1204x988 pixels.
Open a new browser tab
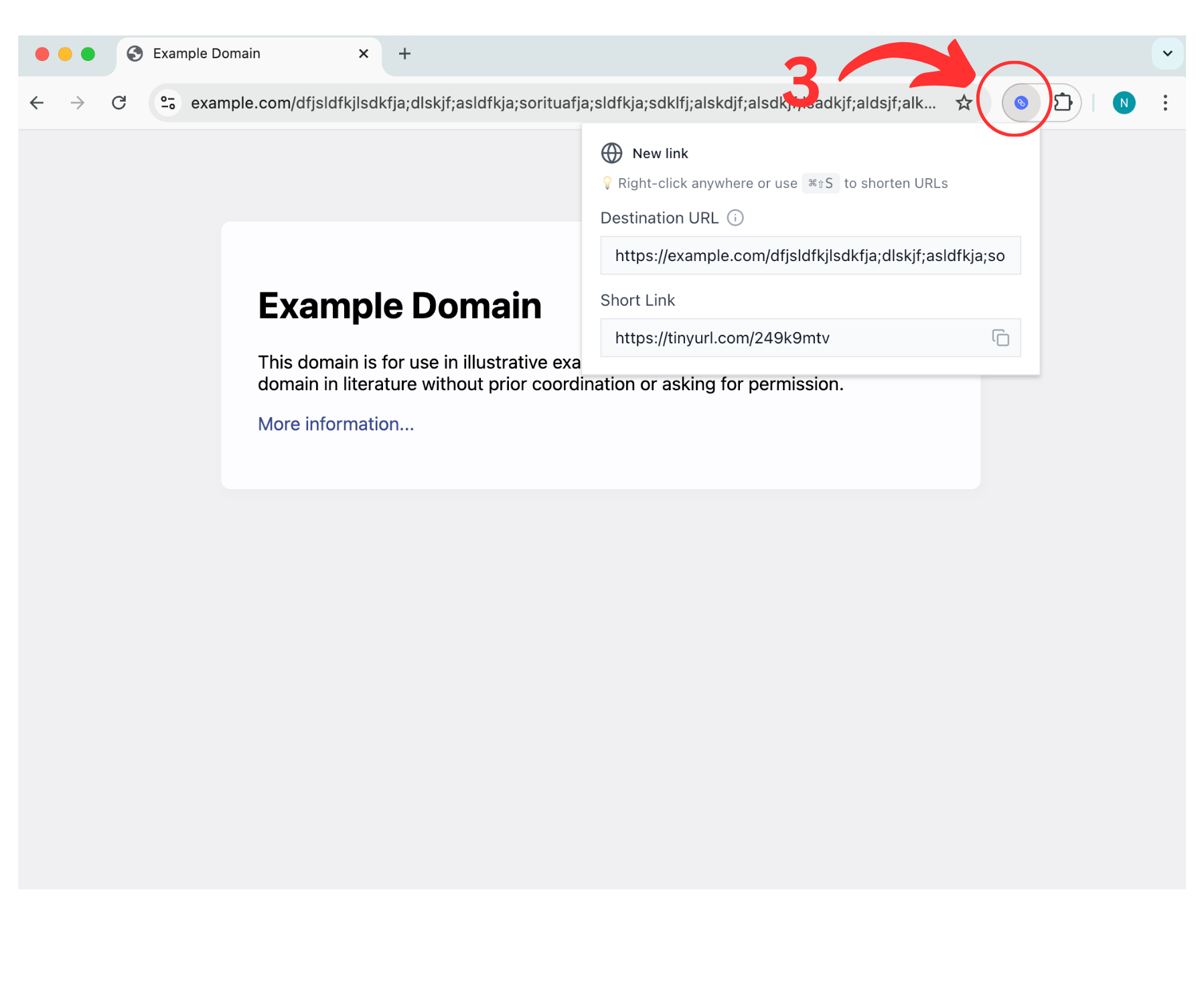coord(404,54)
